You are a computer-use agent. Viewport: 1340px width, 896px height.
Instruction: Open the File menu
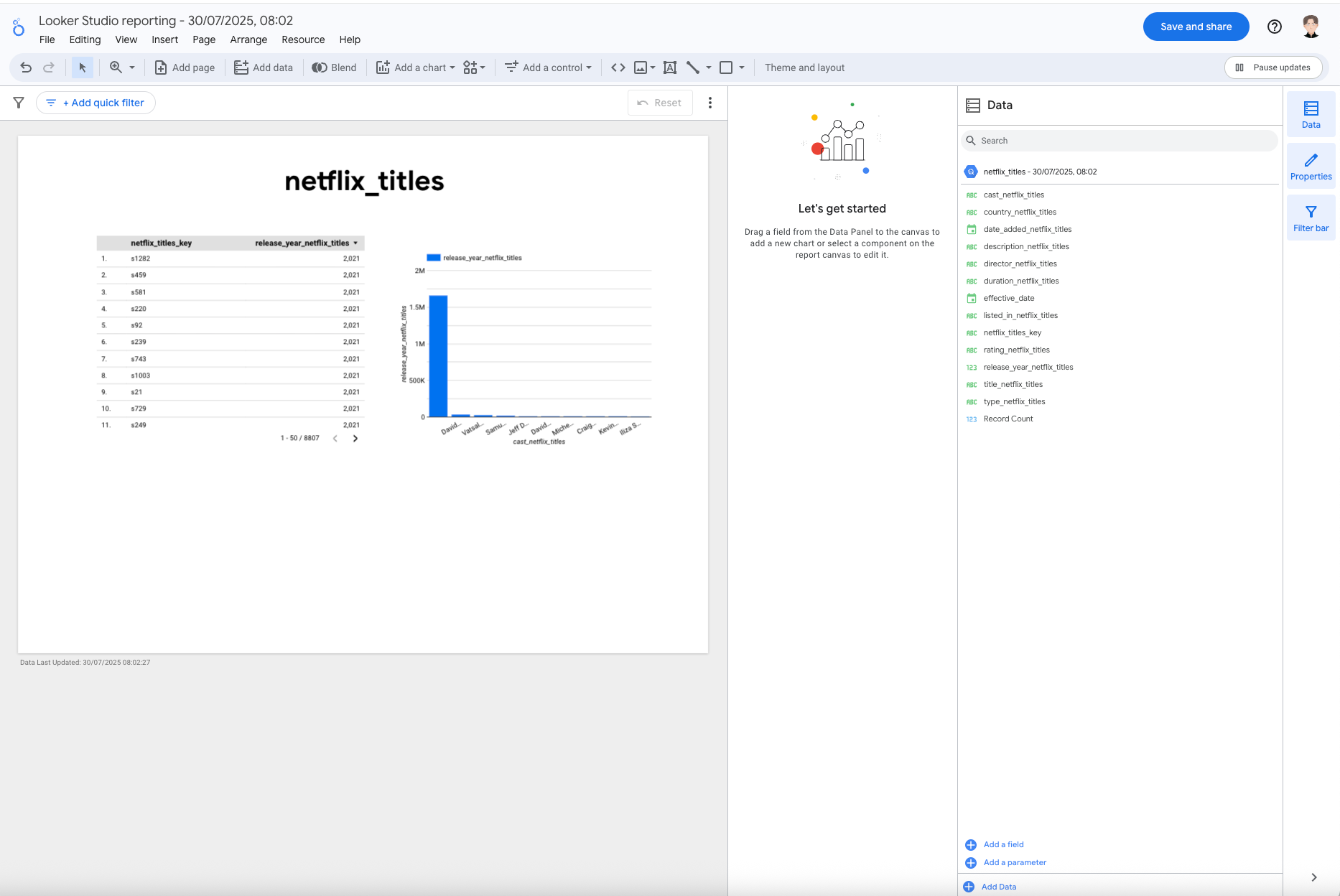tap(47, 39)
